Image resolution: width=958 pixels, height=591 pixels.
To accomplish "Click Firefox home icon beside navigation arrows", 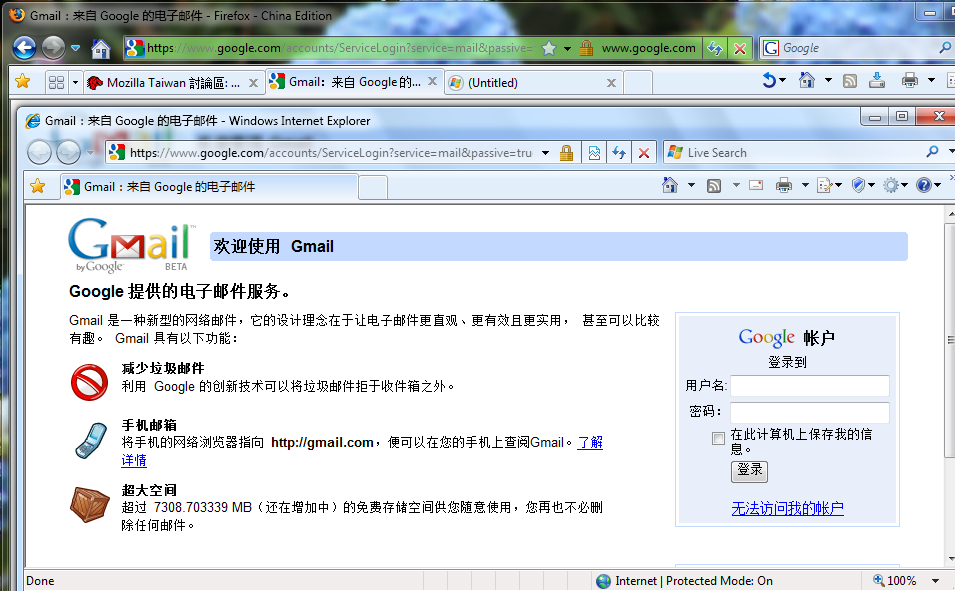I will point(101,48).
